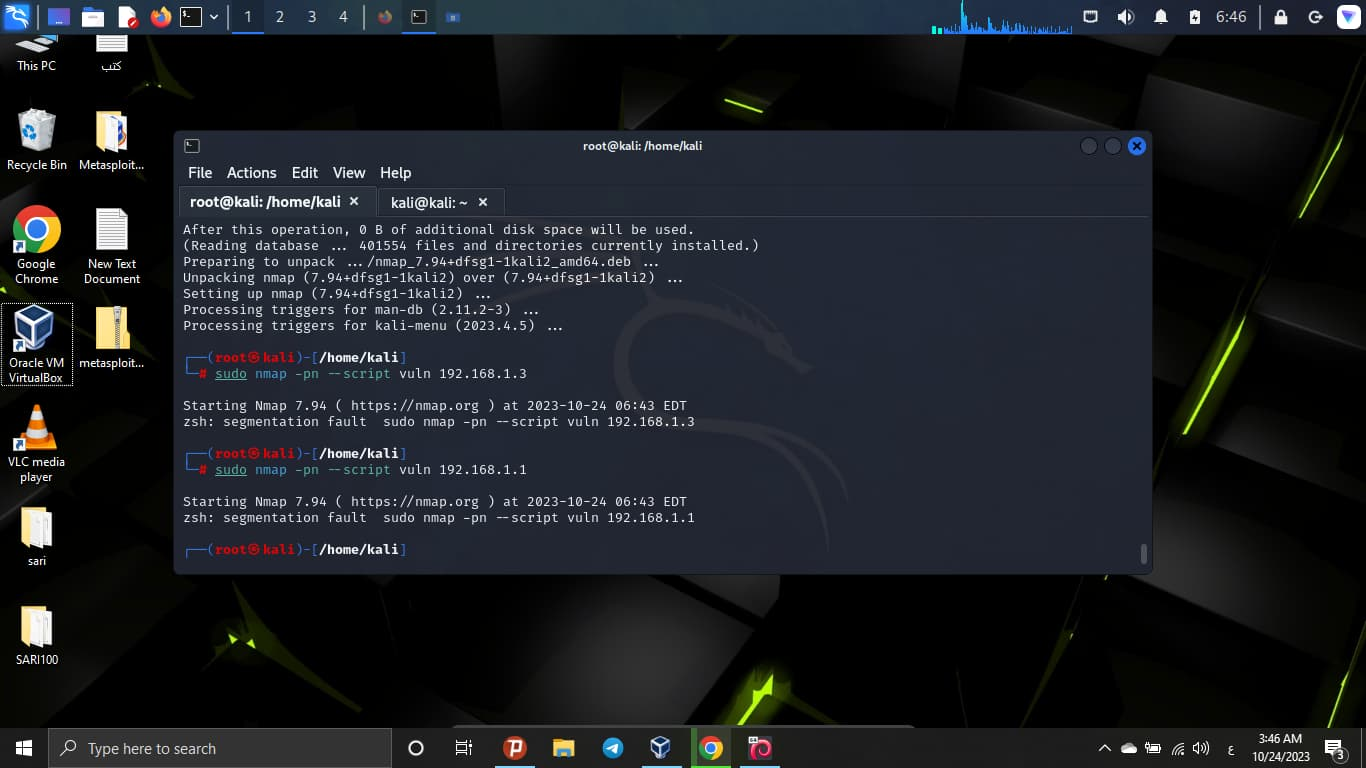This screenshot has width=1366, height=768.
Task: Switch to workspace 2
Action: (280, 17)
